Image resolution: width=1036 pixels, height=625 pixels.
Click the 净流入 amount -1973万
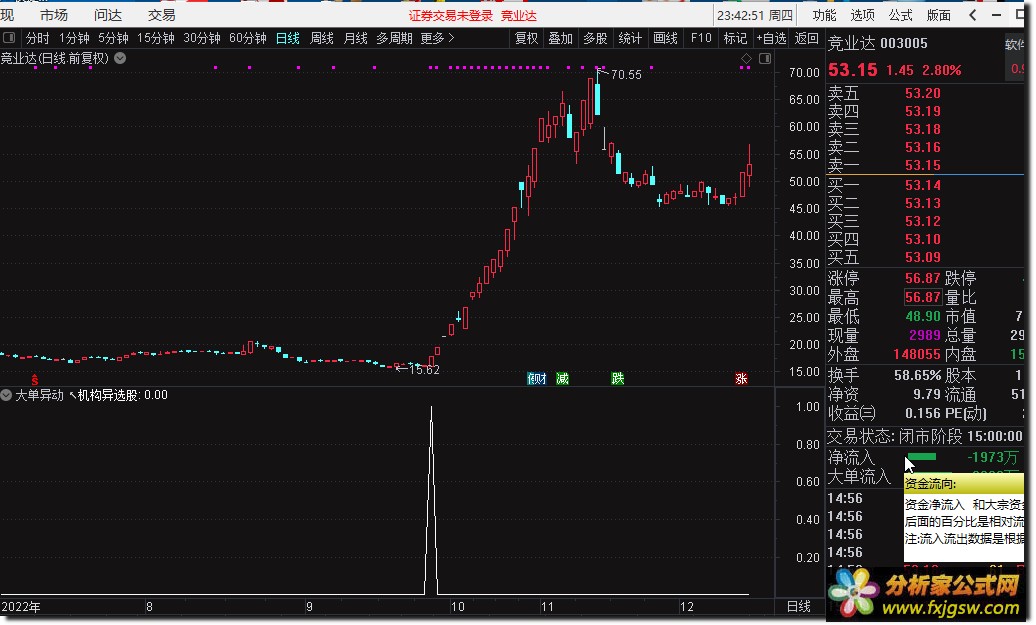click(992, 457)
